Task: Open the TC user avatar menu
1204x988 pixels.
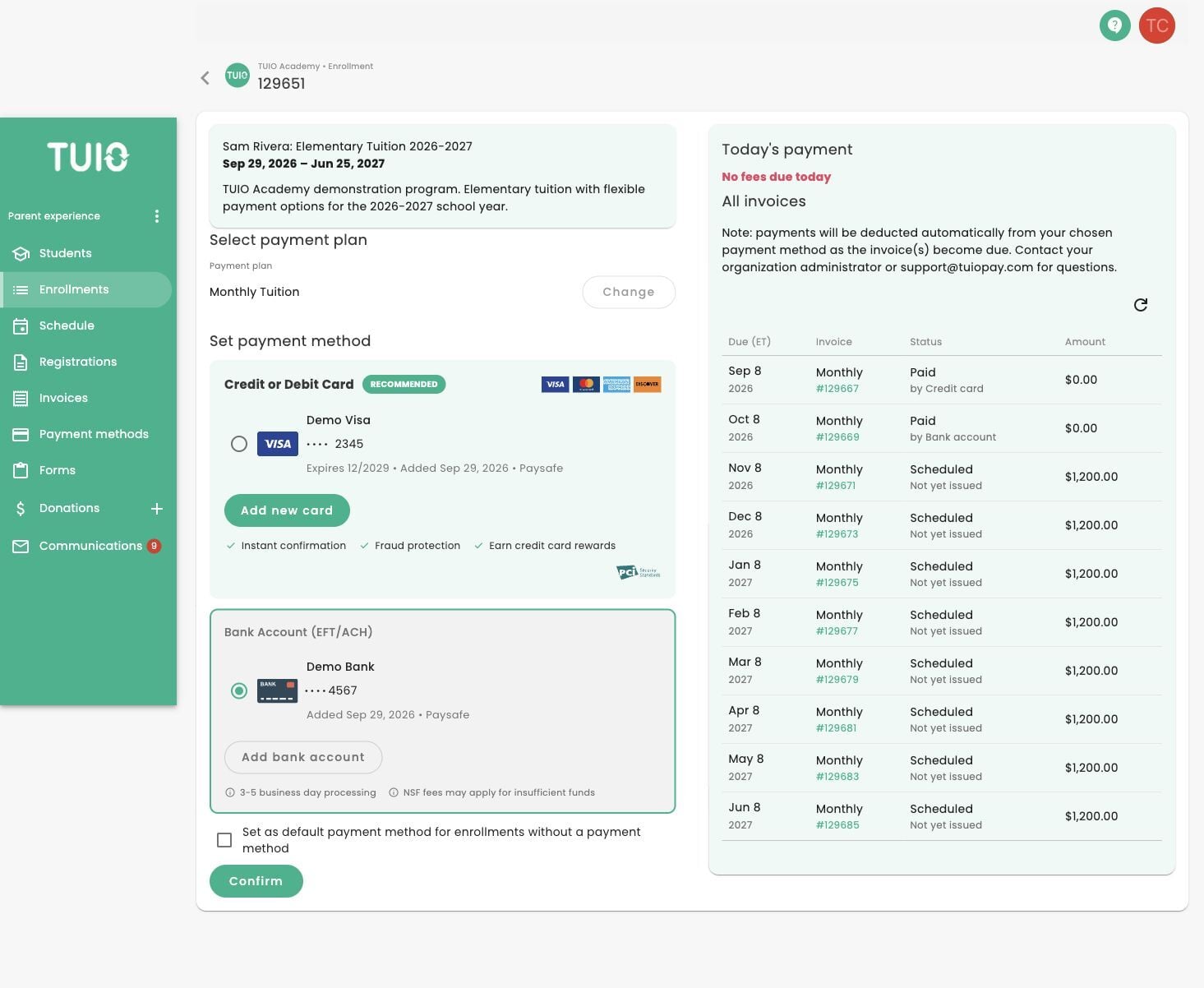Action: (1157, 25)
